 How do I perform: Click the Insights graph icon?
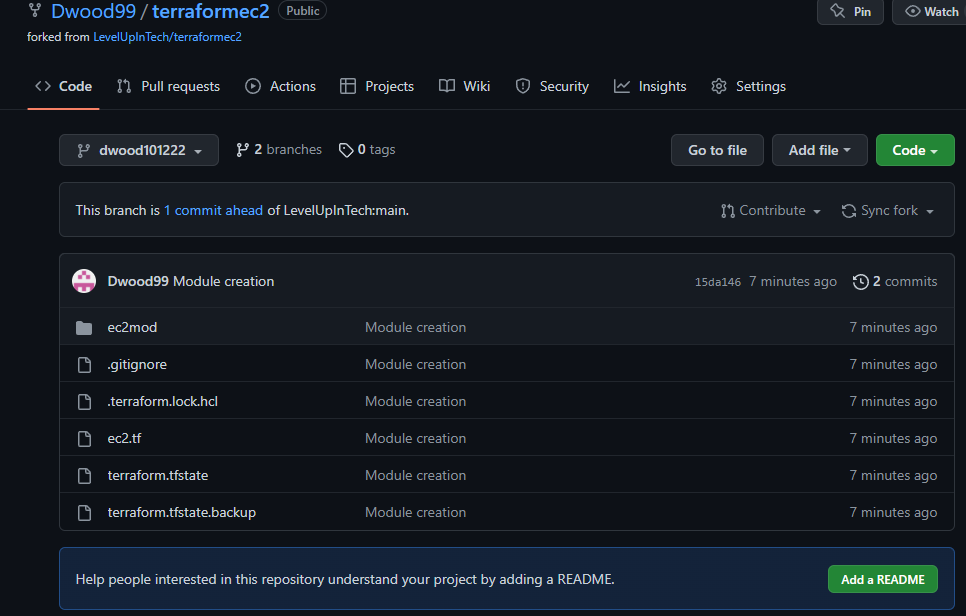(622, 86)
